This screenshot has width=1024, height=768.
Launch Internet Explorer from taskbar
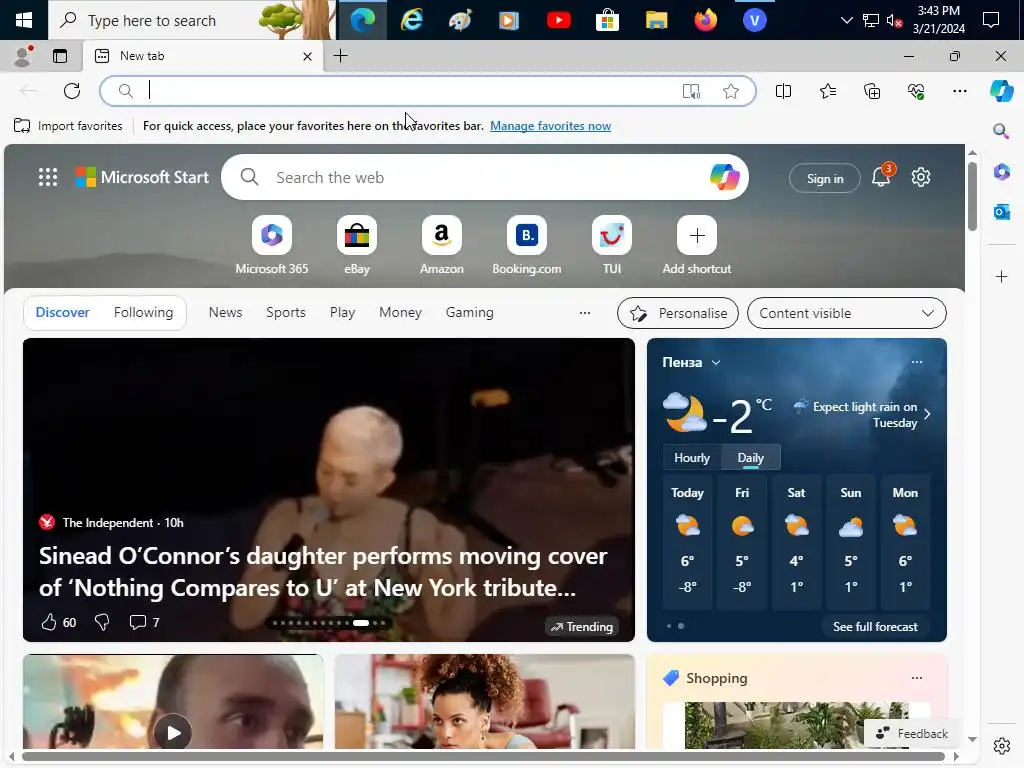point(411,20)
